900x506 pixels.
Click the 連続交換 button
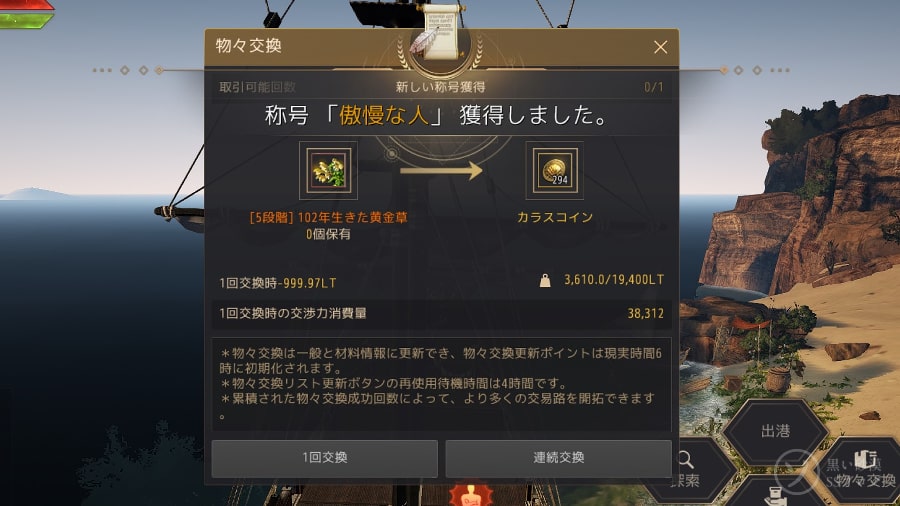(558, 458)
